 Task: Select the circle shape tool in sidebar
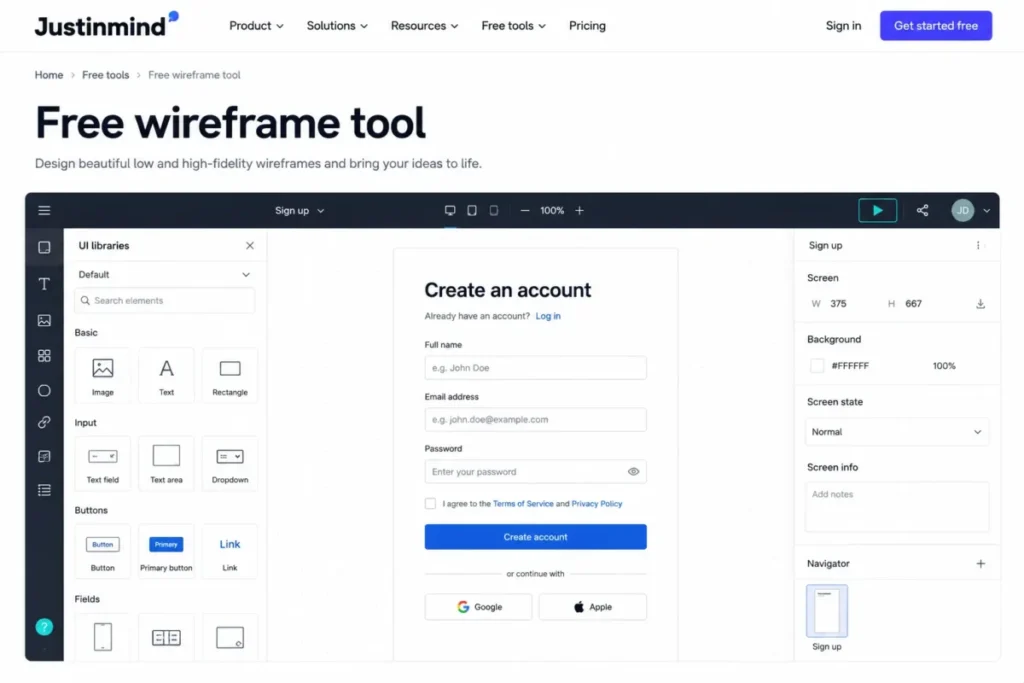click(44, 390)
